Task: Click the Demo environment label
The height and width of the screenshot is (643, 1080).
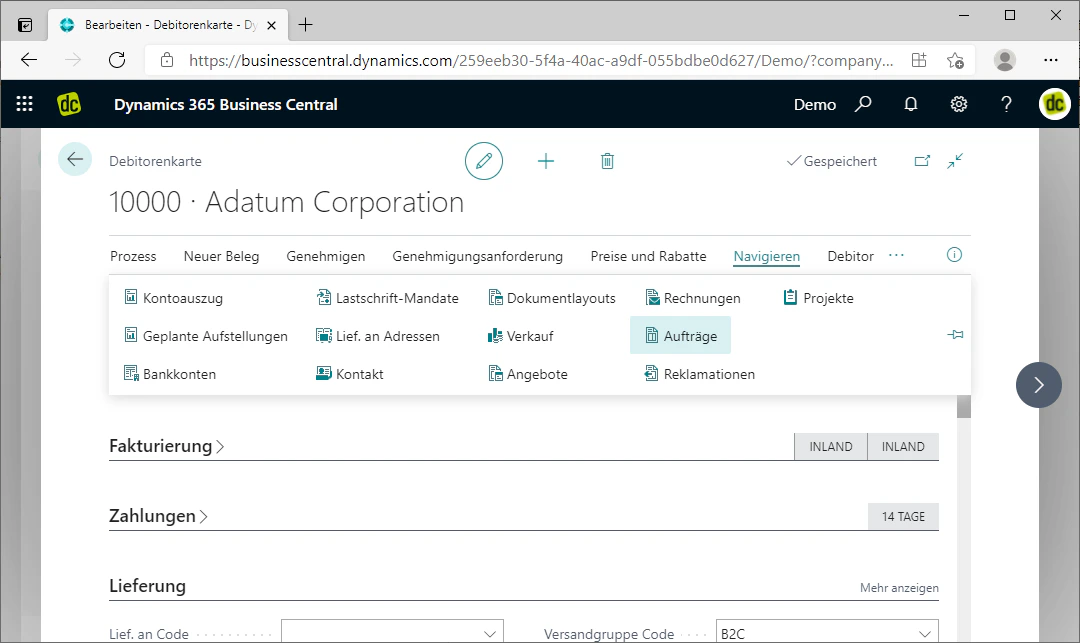Action: pyautogui.click(x=815, y=104)
